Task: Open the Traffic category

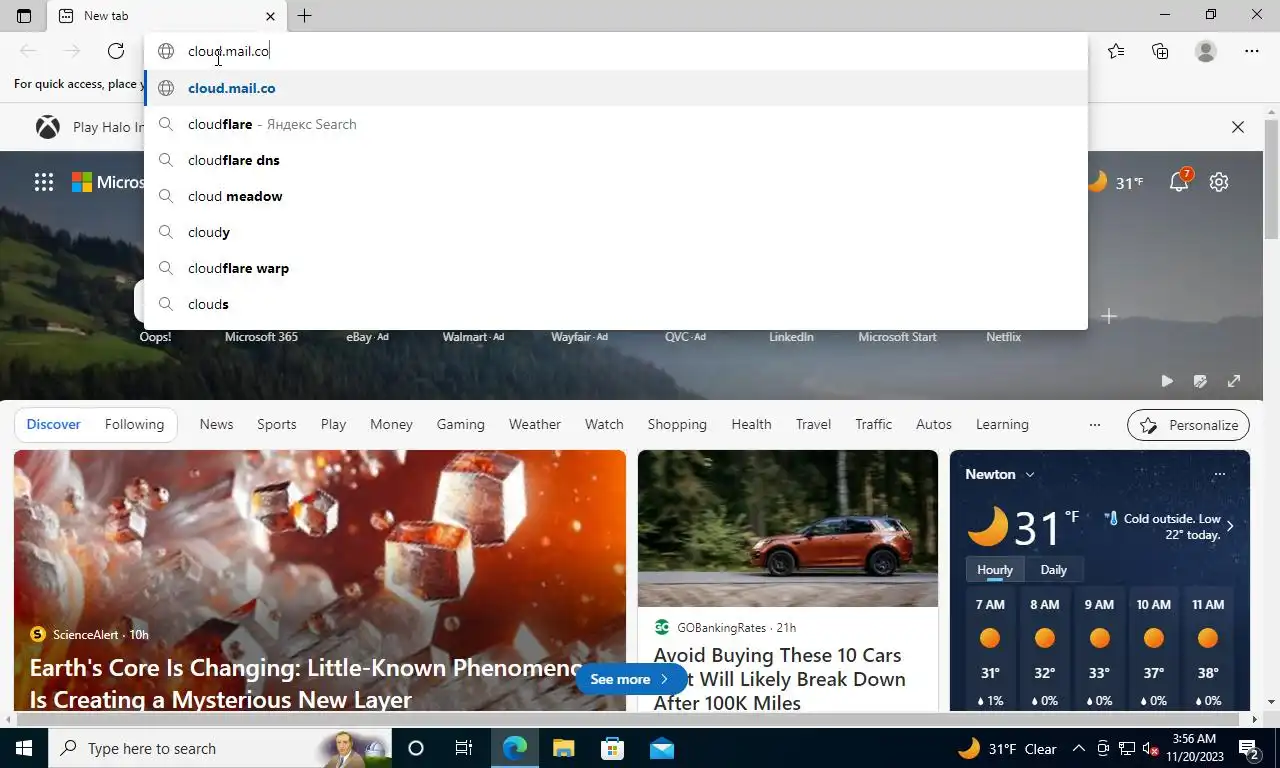Action: (x=873, y=424)
